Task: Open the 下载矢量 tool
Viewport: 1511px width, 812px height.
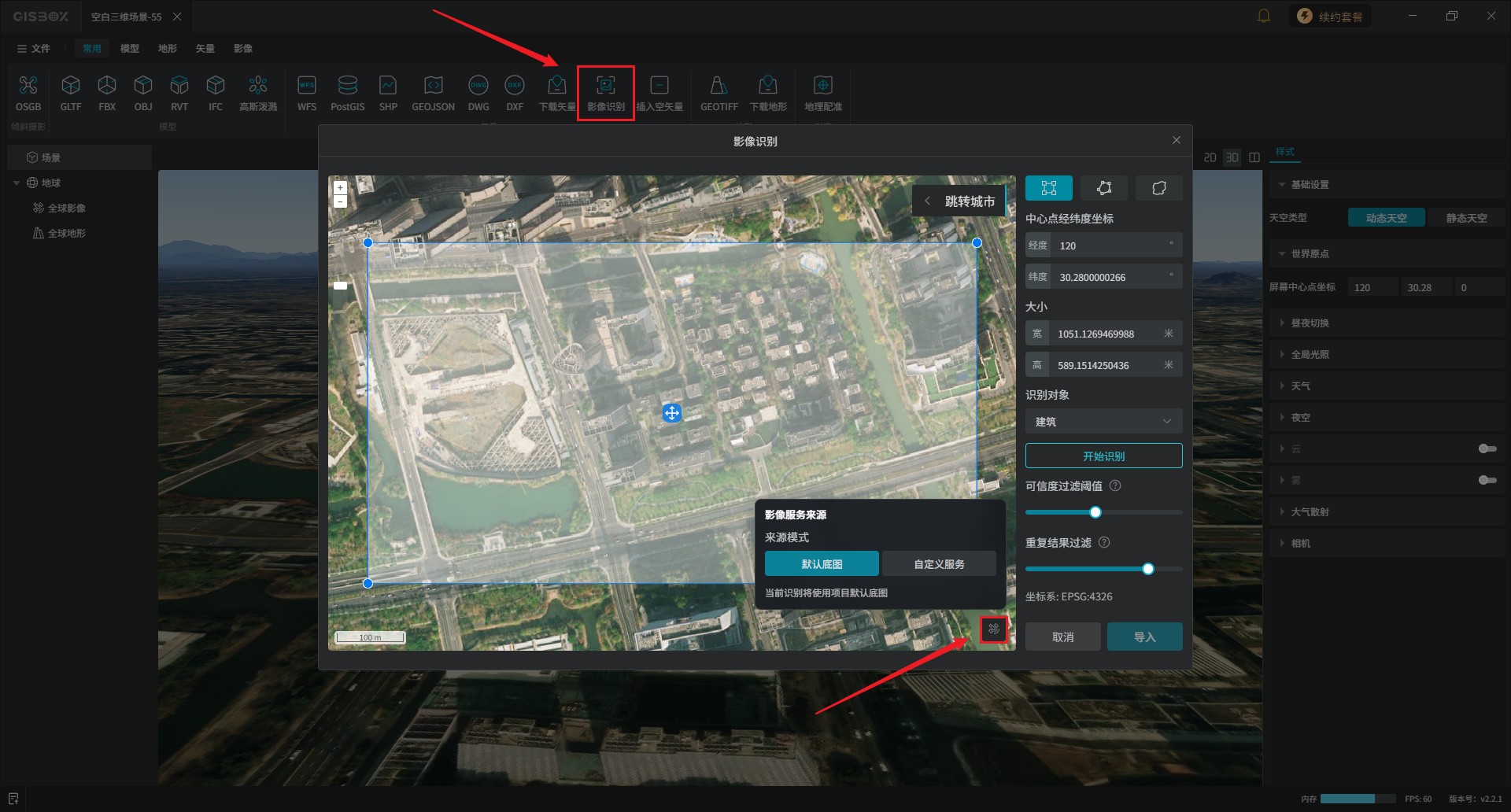Action: (557, 93)
